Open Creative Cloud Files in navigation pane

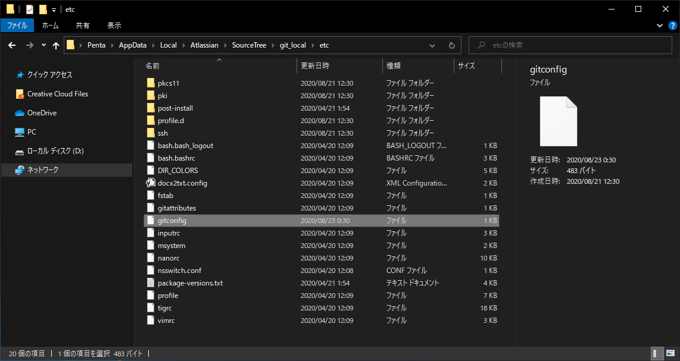(x=52, y=94)
